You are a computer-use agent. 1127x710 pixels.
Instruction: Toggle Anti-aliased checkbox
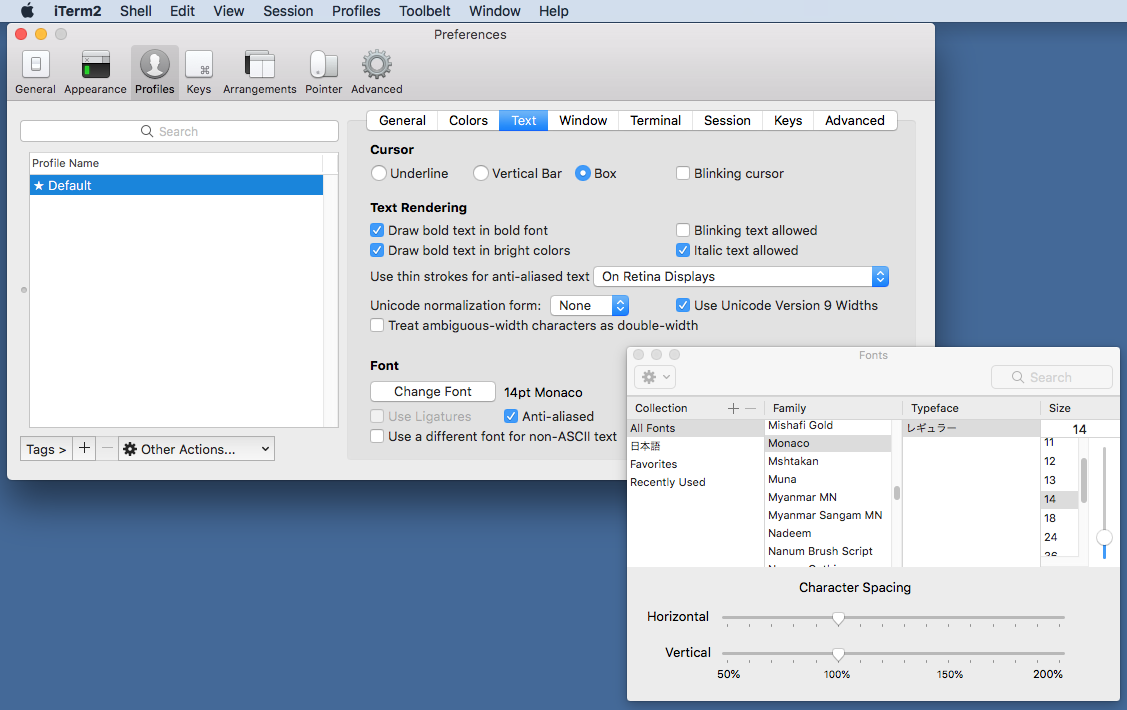pos(511,416)
